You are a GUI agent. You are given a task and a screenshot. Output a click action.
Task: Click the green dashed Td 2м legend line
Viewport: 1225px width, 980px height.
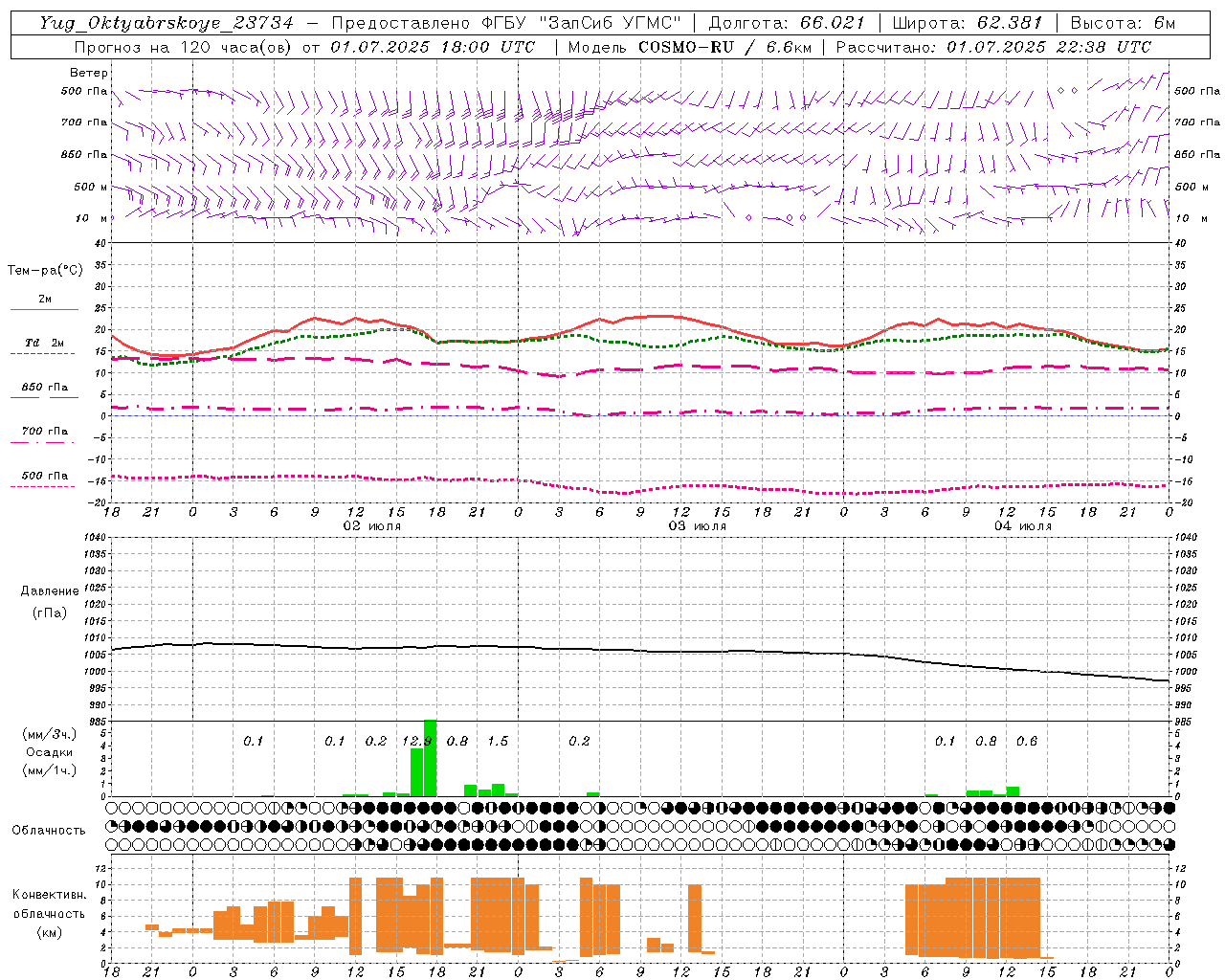(x=42, y=353)
